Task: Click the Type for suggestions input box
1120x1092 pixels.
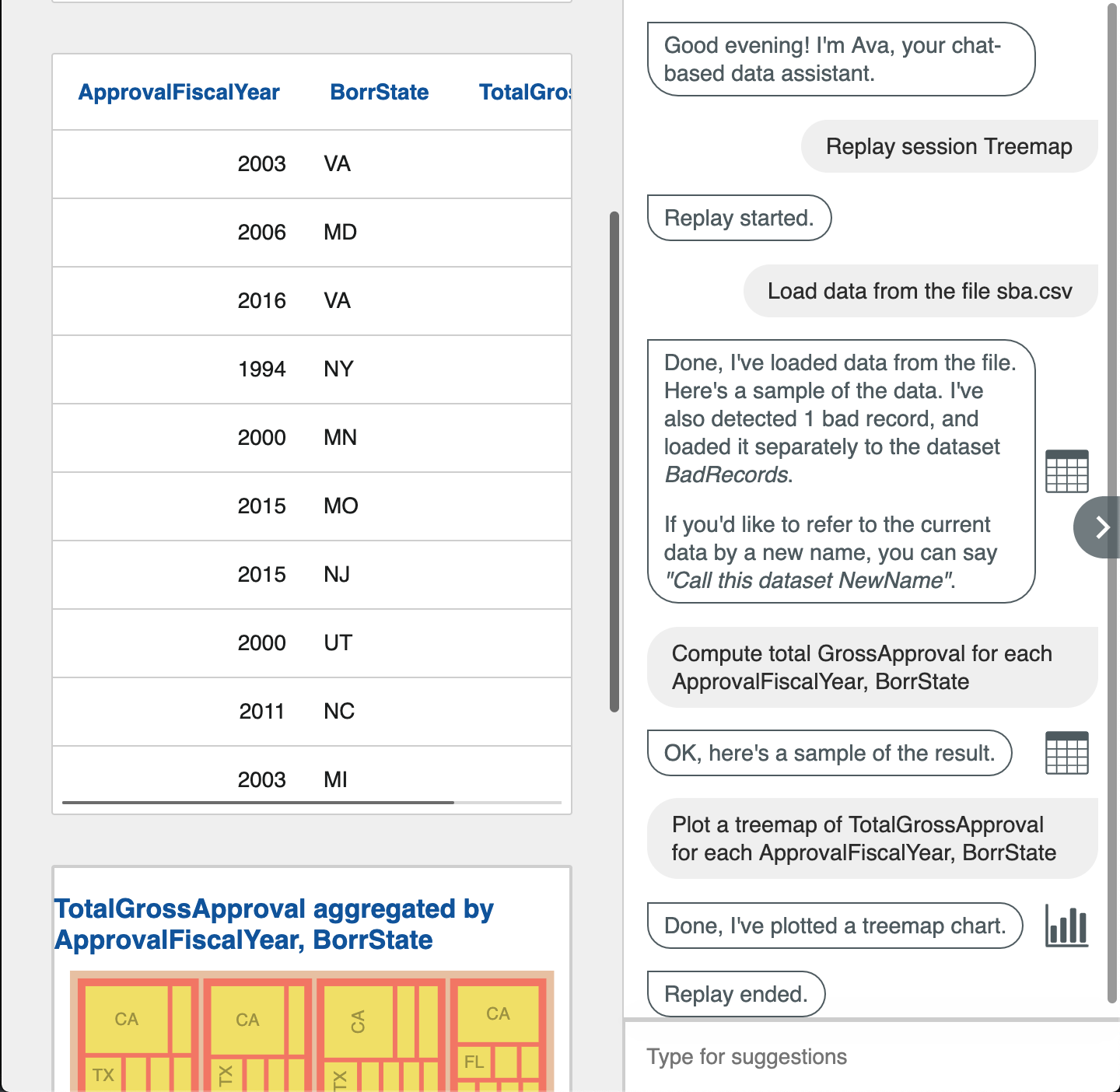Action: click(x=856, y=1056)
